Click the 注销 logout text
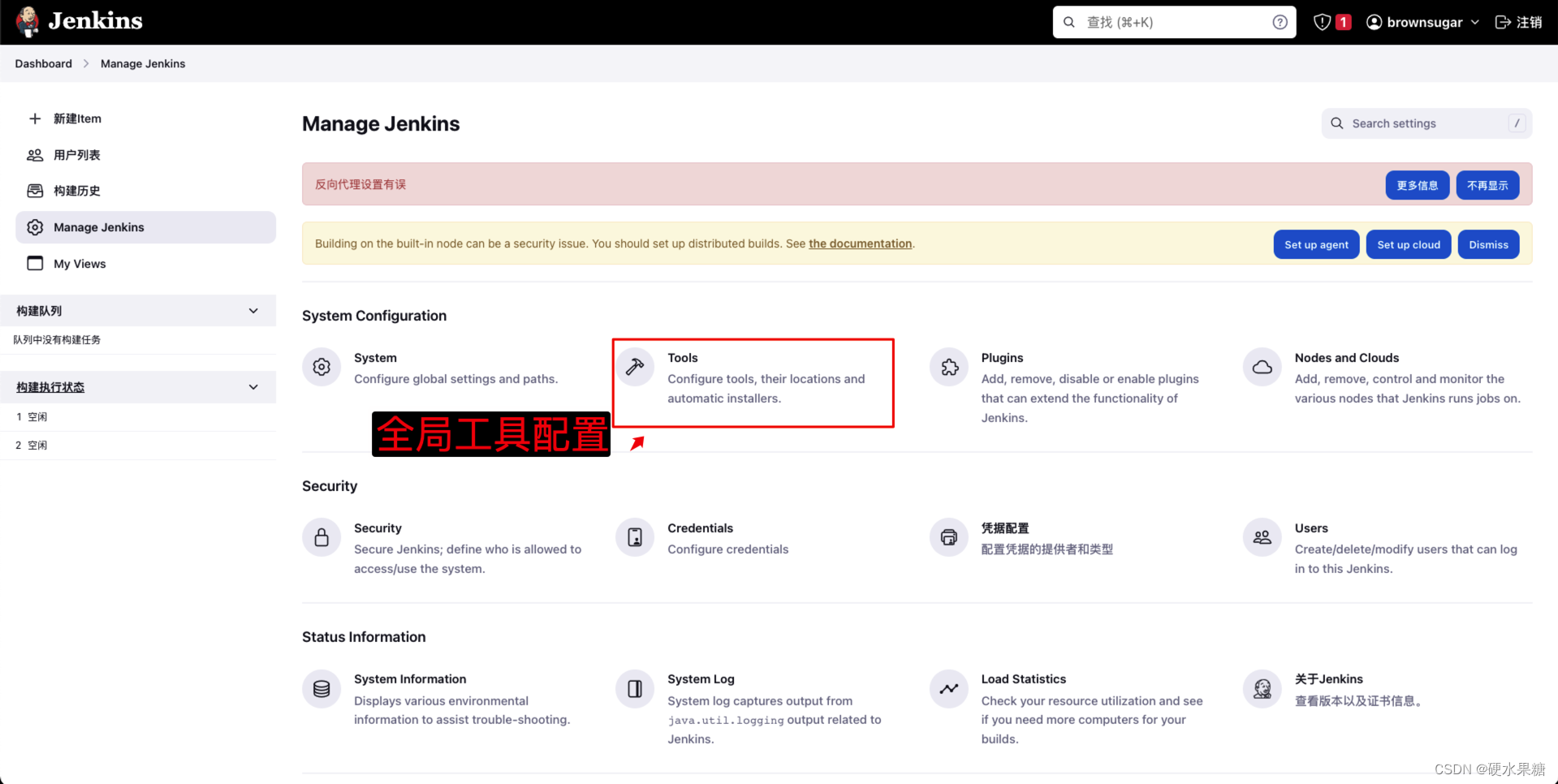The image size is (1558, 784). point(1530,22)
